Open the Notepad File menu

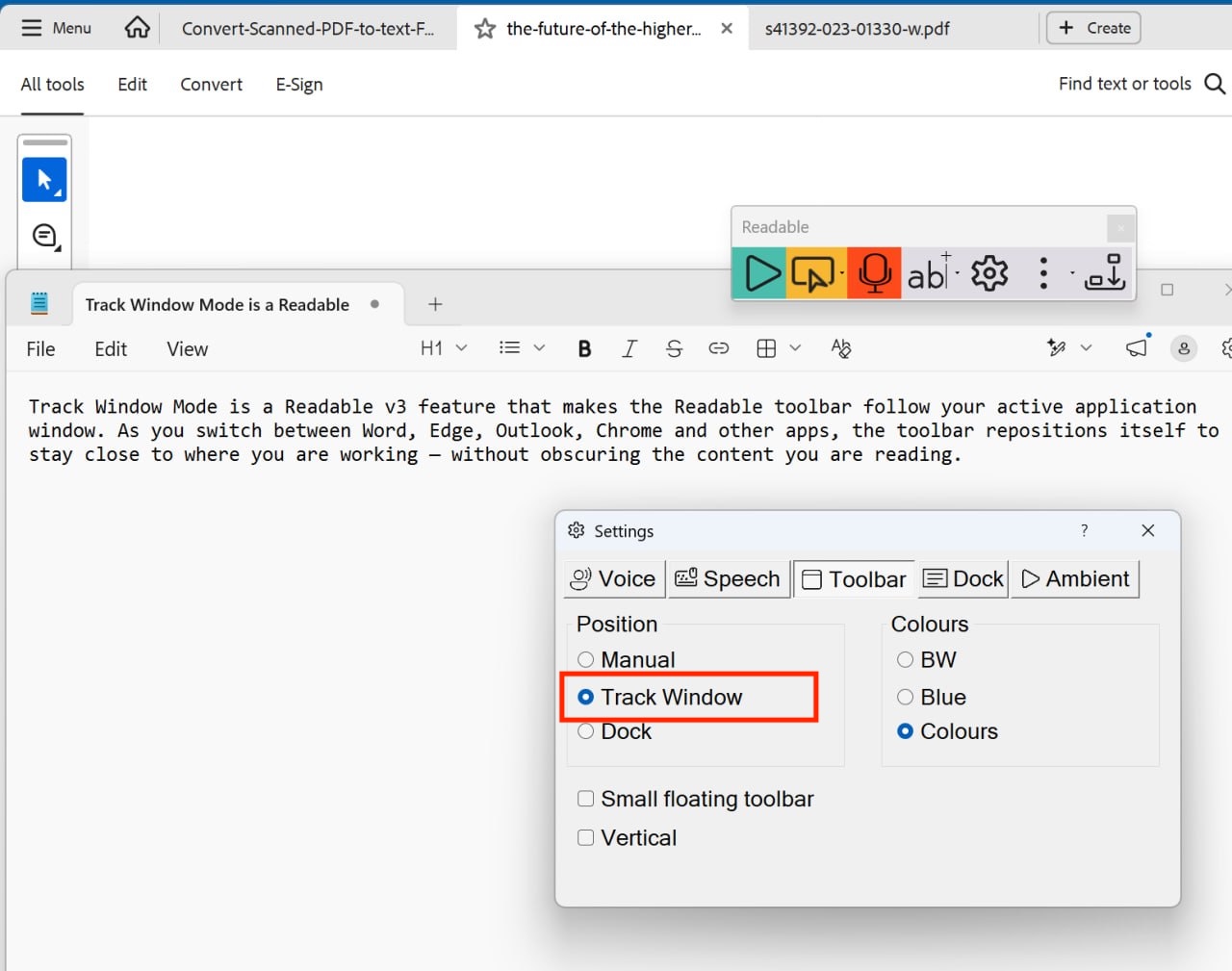click(40, 349)
